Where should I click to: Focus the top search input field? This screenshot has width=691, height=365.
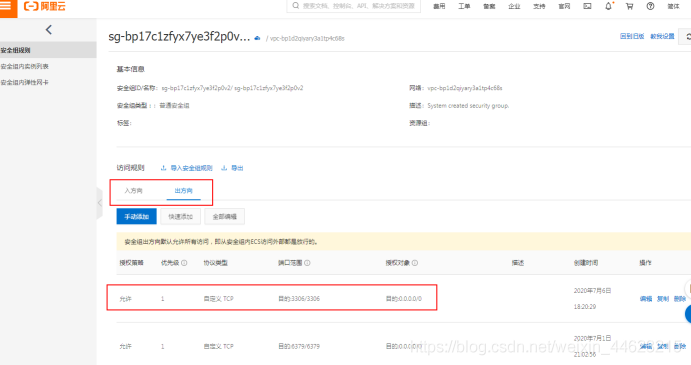[353, 6]
